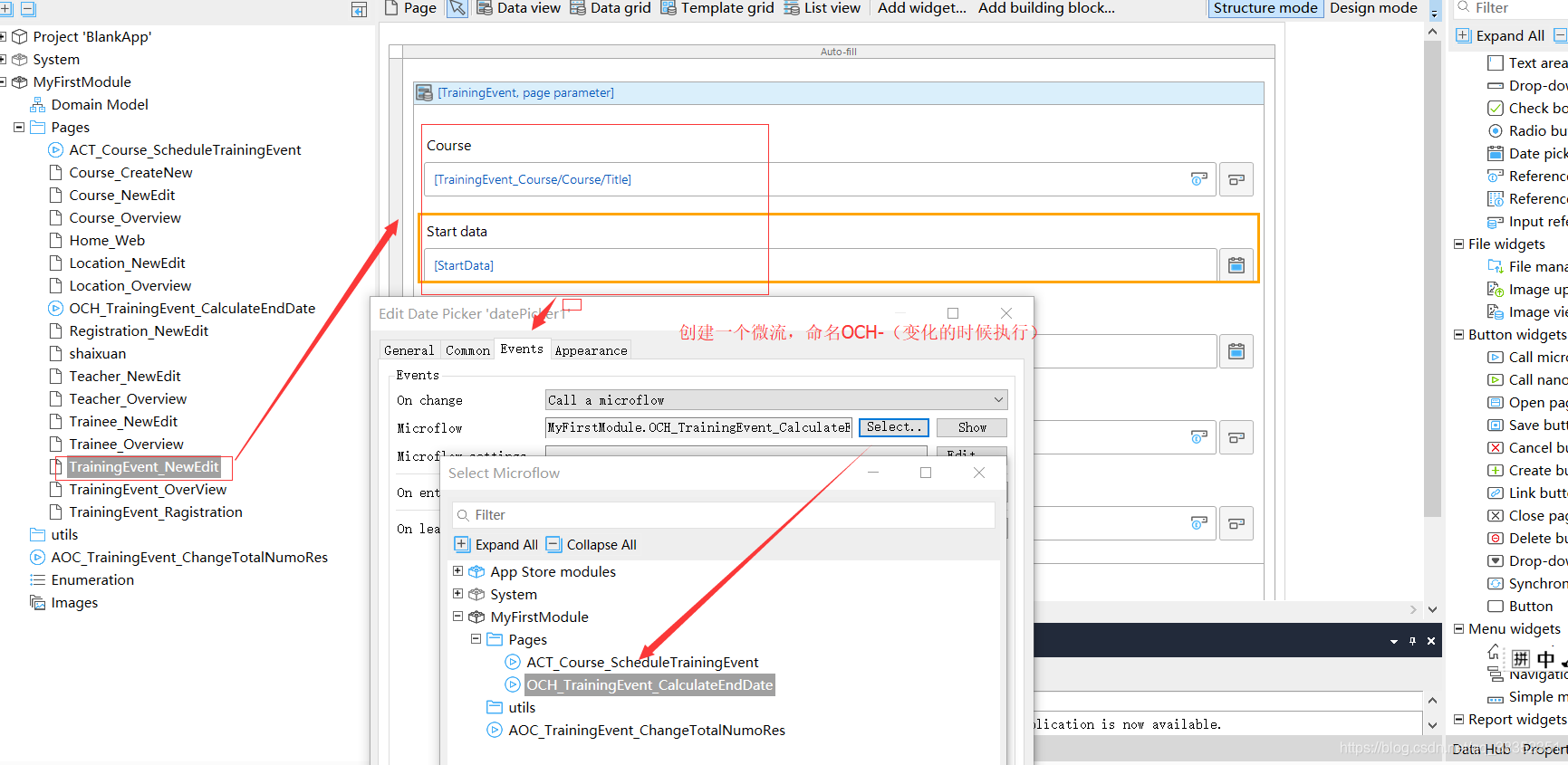1568x765 pixels.
Task: Switch to the General tab
Action: [409, 350]
